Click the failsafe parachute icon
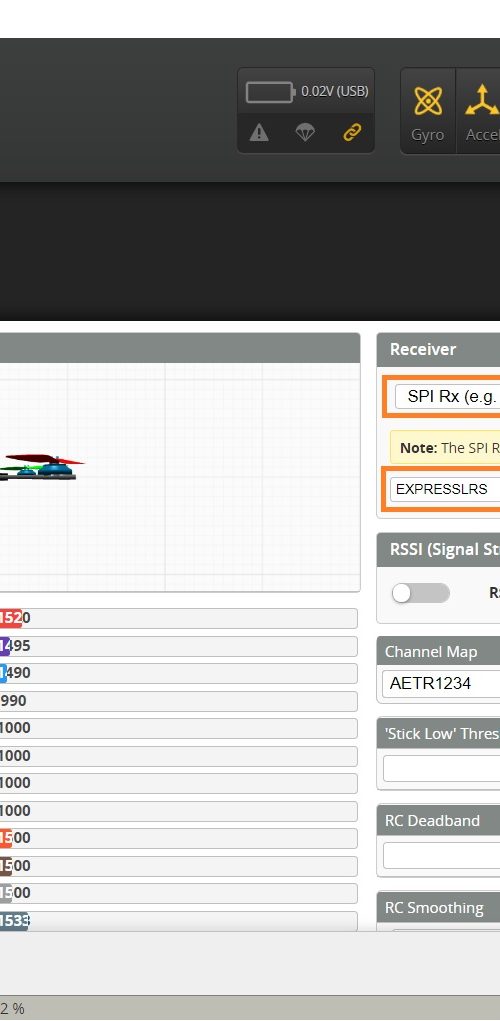Viewport: 500px width, 1021px height. pos(305,133)
